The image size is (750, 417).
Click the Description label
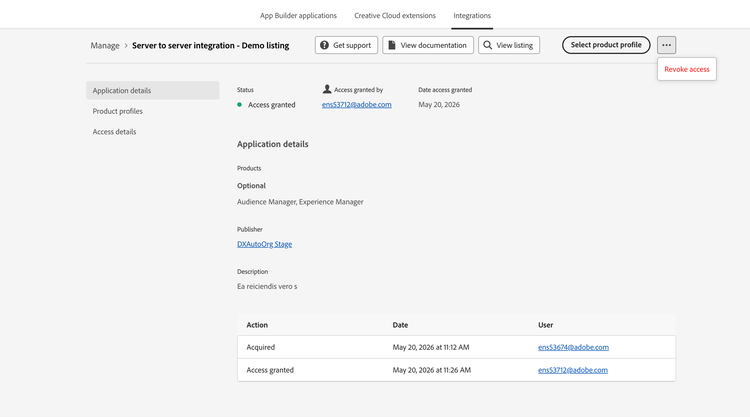pyautogui.click(x=252, y=271)
